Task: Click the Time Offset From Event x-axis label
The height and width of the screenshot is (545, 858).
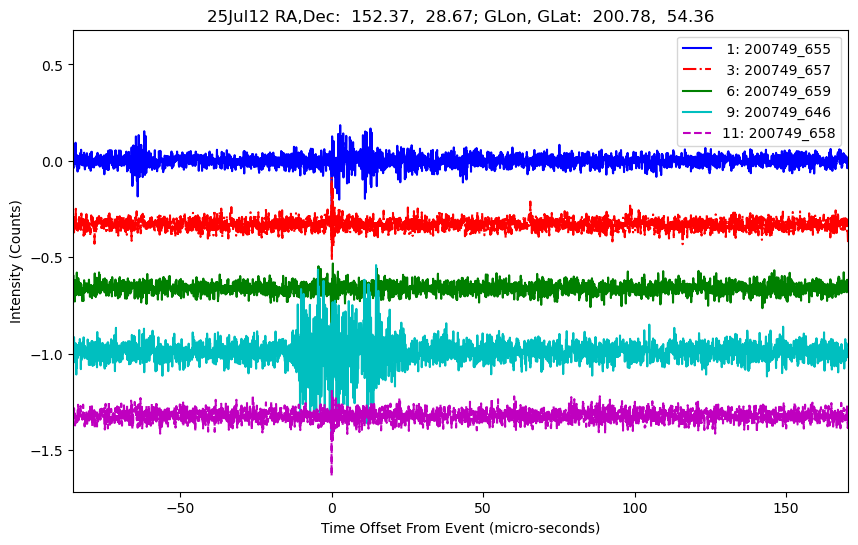Action: (x=460, y=529)
